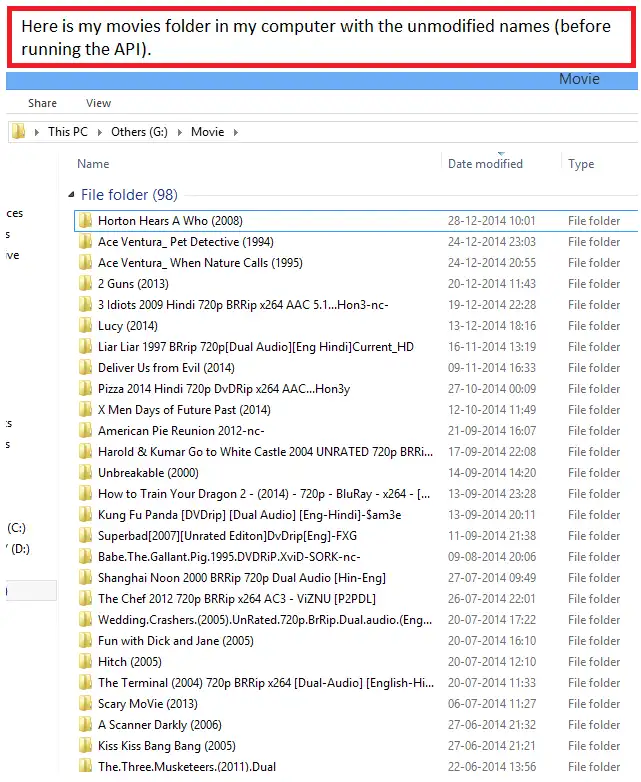This screenshot has width=641, height=782.
Task: Select 'The.Three.Musketeers.(2011).Dual' folder name
Action: coord(187,767)
